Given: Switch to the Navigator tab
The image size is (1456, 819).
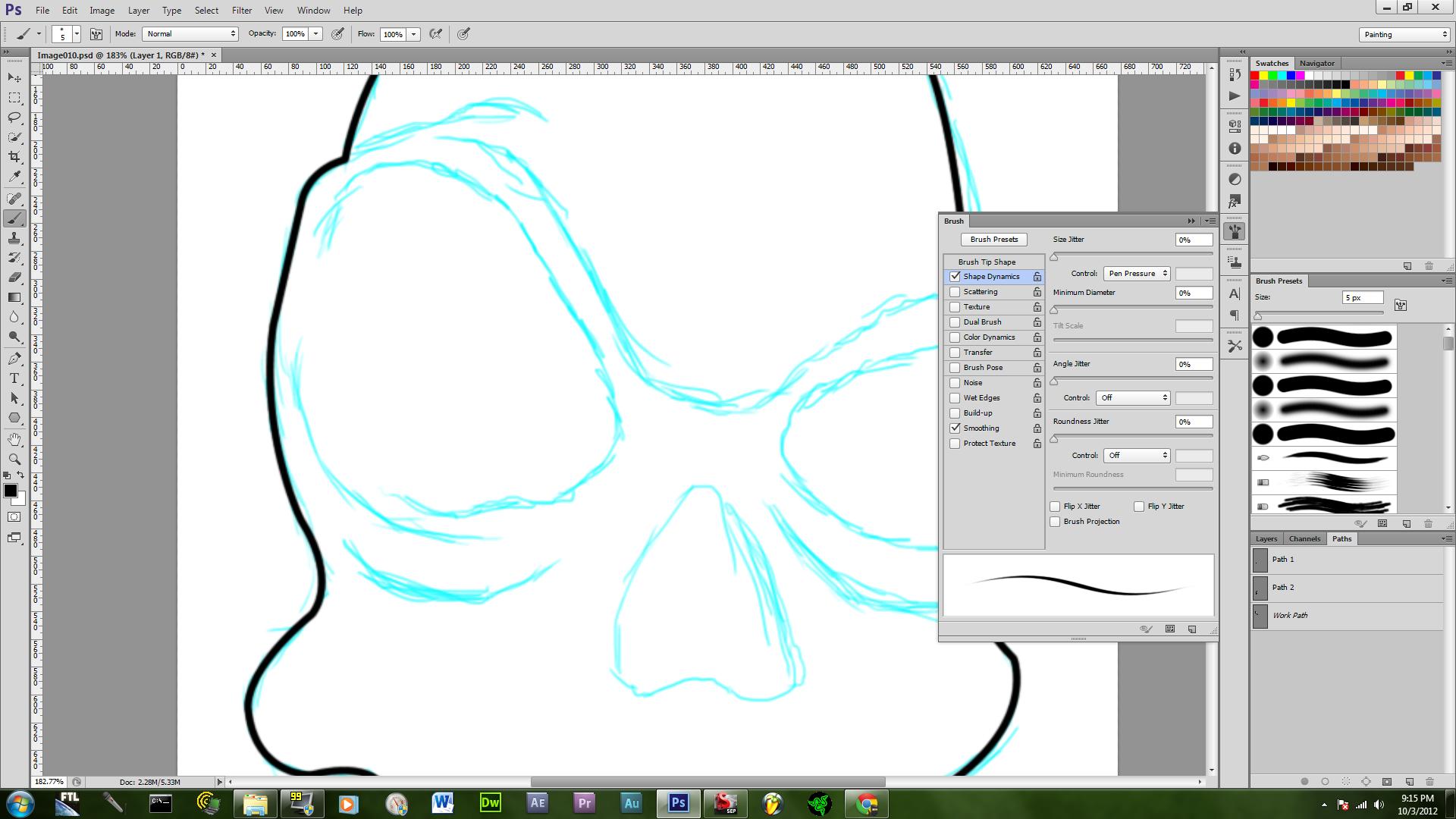Looking at the screenshot, I should coord(1316,64).
